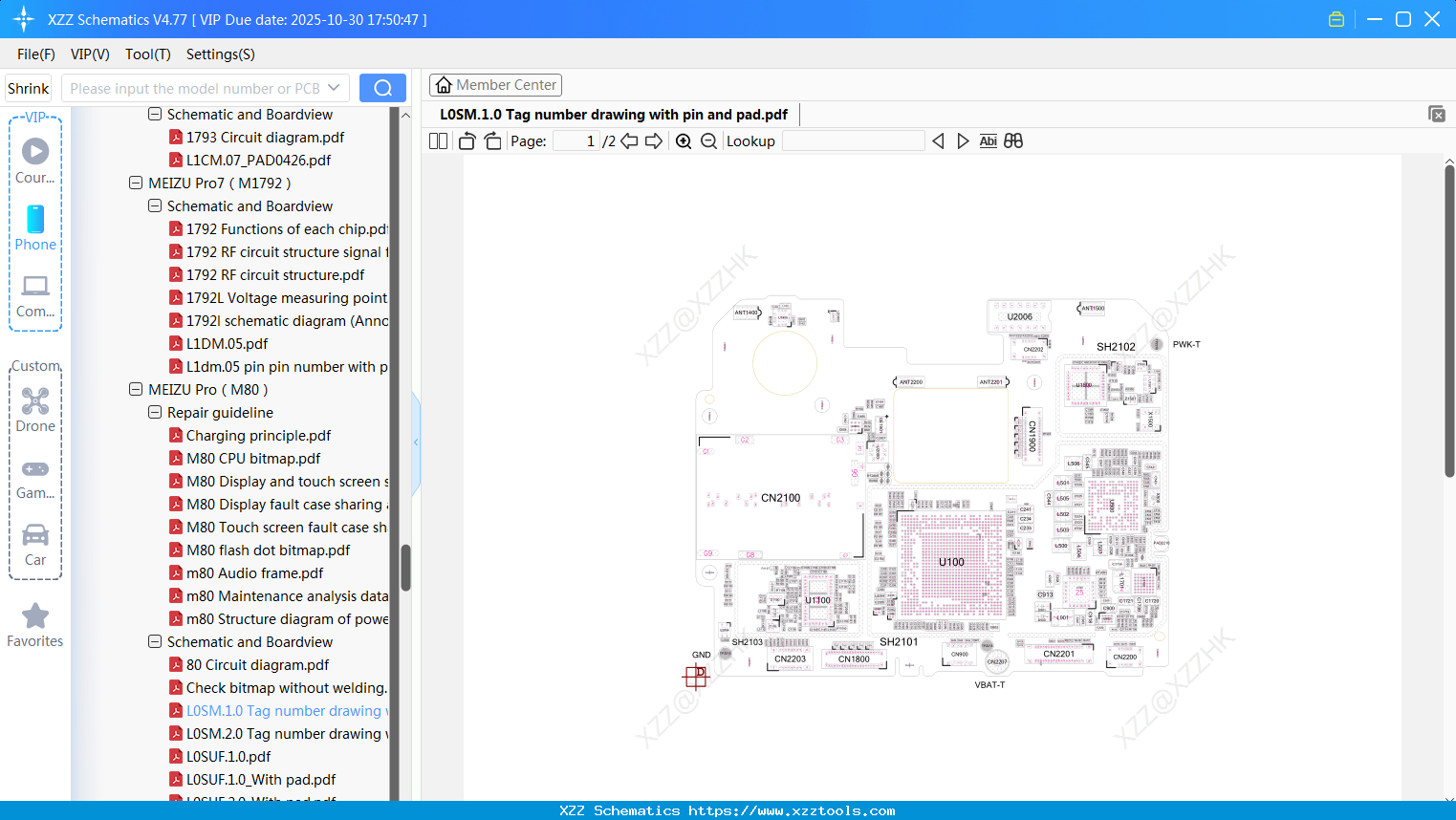This screenshot has height=820, width=1456.
Task: Collapse the Repair guideline tree node
Action: 155,412
